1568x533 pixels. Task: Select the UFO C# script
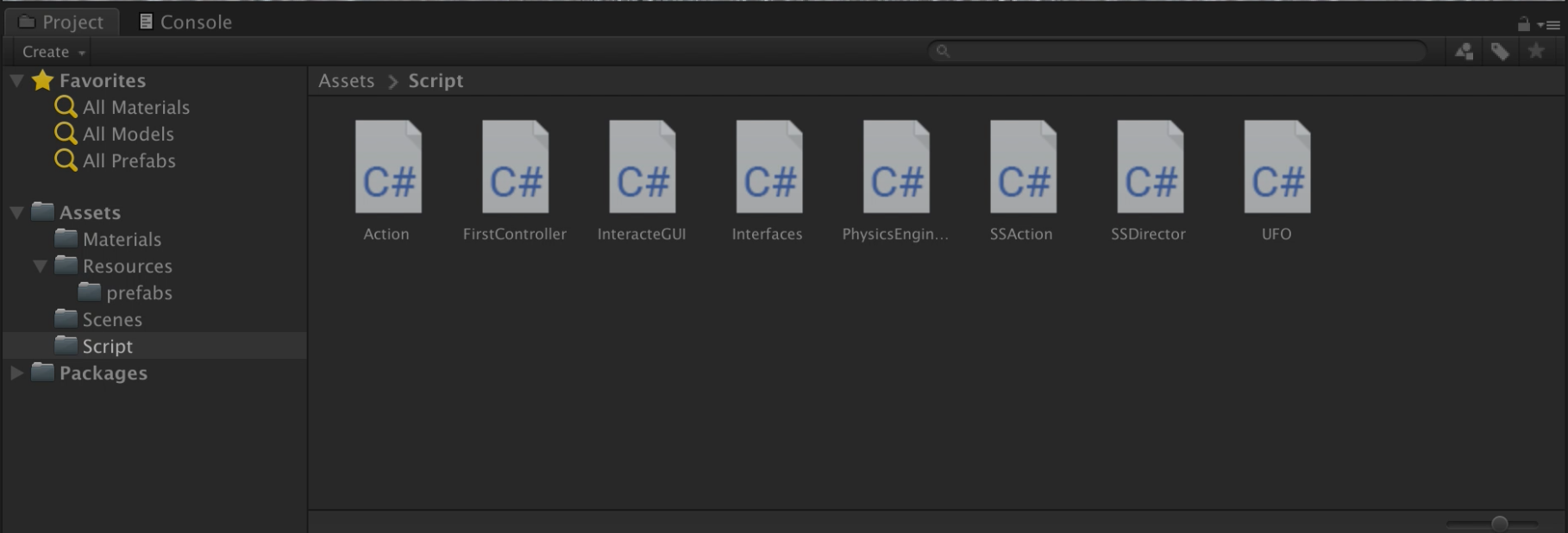[x=1276, y=166]
